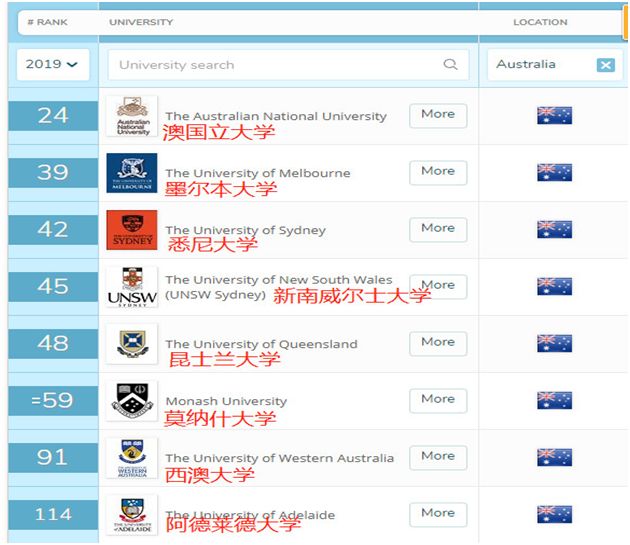
Task: Open The University of New South Wales link
Action: 279,287
